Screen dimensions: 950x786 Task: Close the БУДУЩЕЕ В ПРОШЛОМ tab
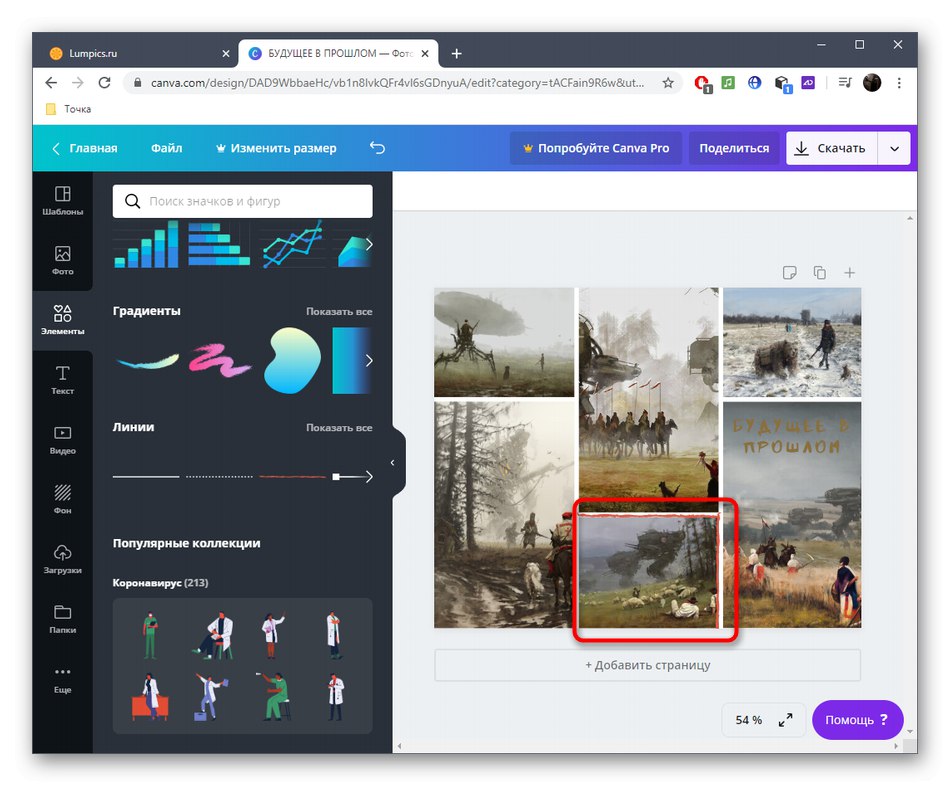click(x=425, y=53)
